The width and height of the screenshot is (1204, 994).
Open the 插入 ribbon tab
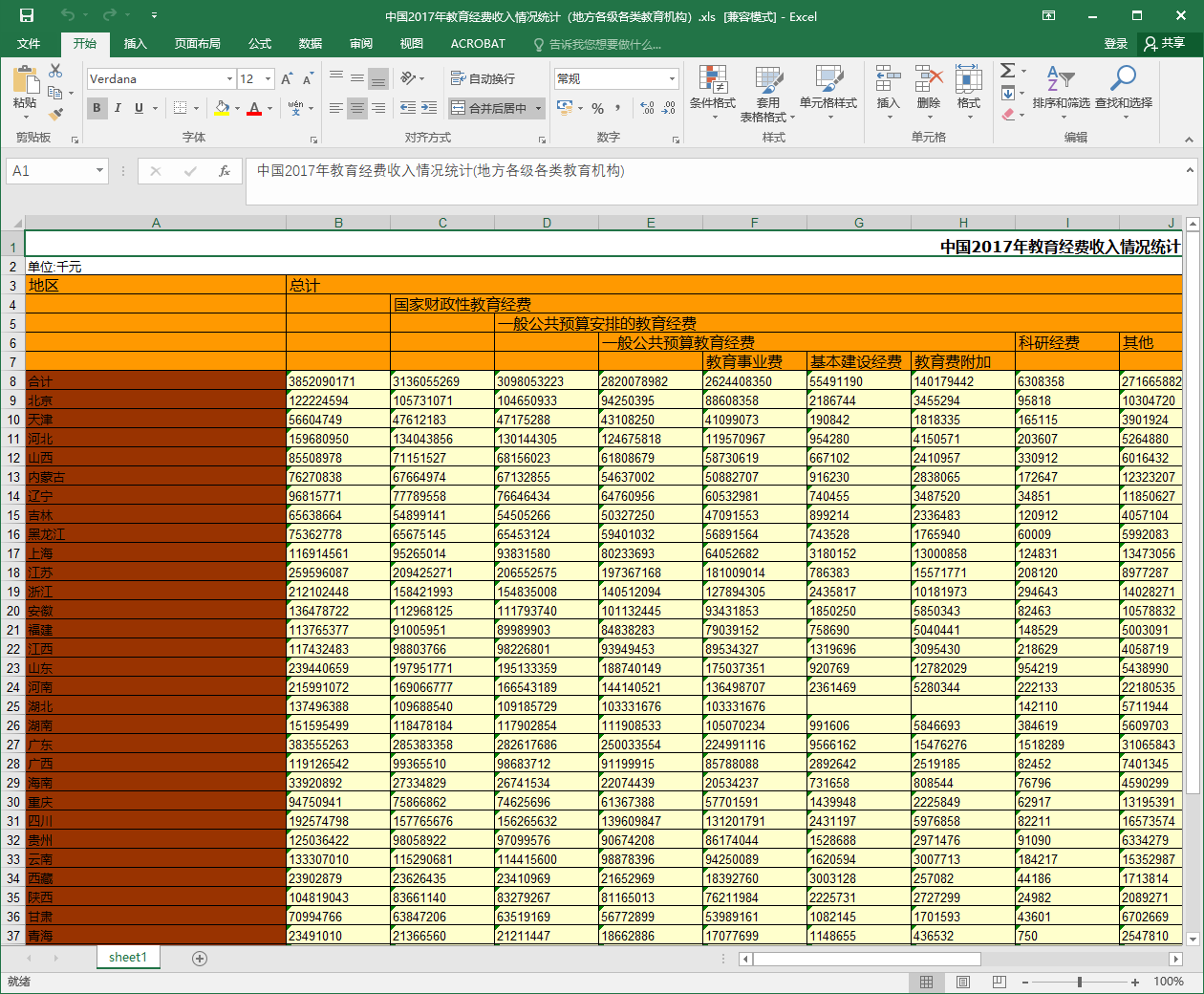pyautogui.click(x=136, y=44)
